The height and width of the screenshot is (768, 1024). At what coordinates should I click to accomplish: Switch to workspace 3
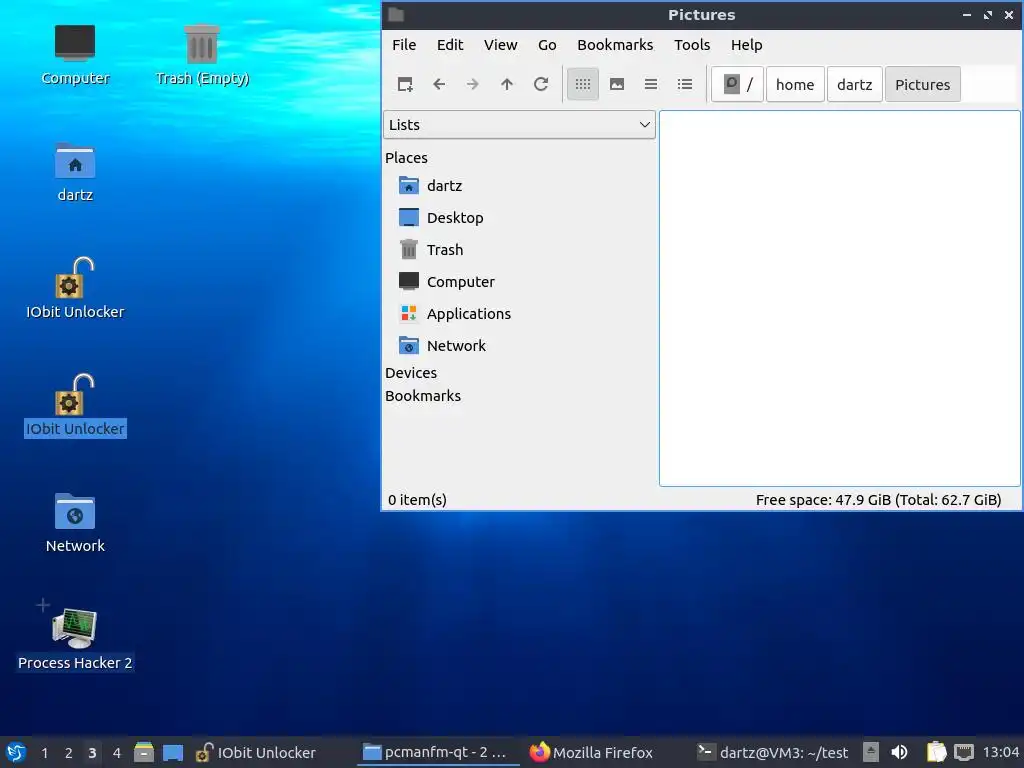[92, 753]
